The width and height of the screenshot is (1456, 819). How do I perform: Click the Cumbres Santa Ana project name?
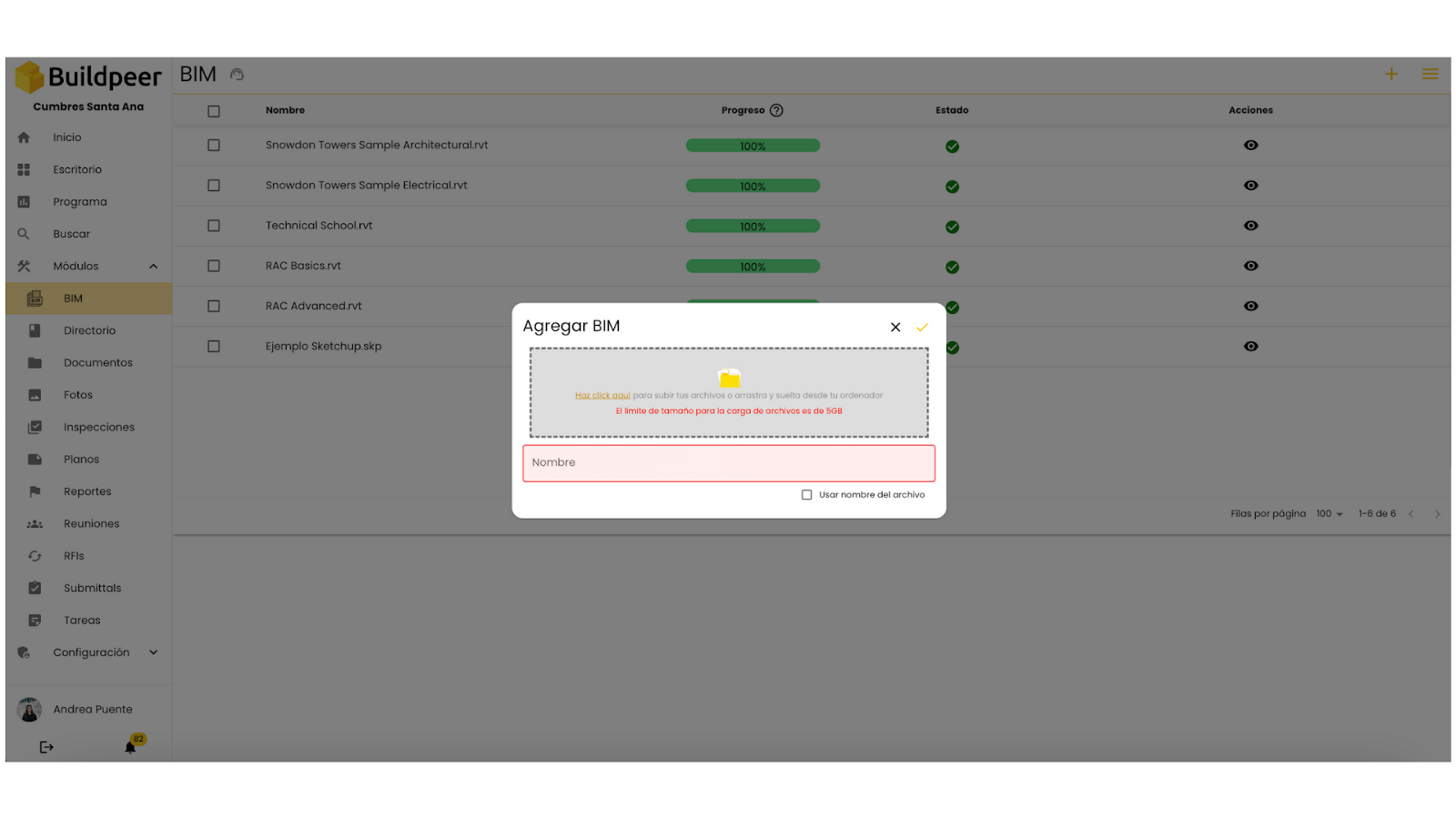tap(88, 107)
